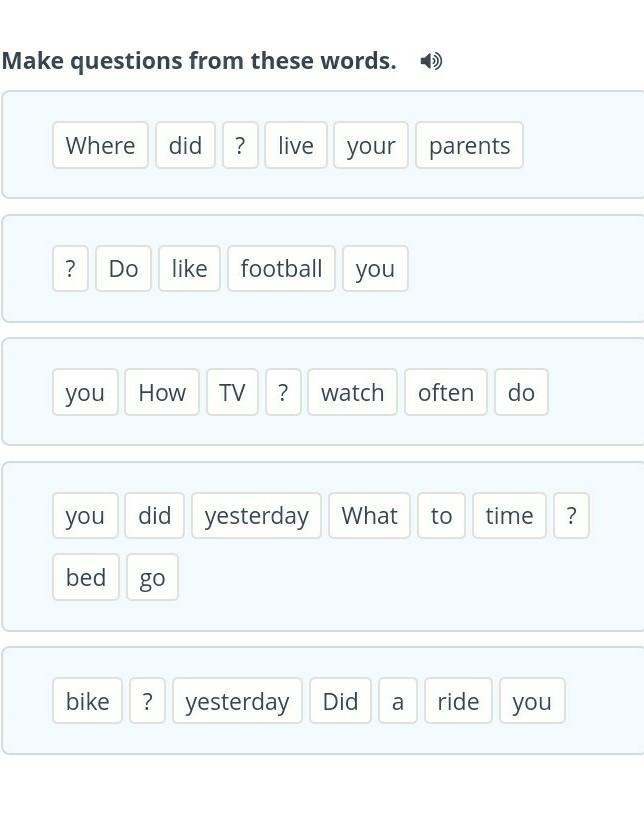This screenshot has width=644, height=826.
Task: Select the 'TV' word tile
Action: coord(232,393)
